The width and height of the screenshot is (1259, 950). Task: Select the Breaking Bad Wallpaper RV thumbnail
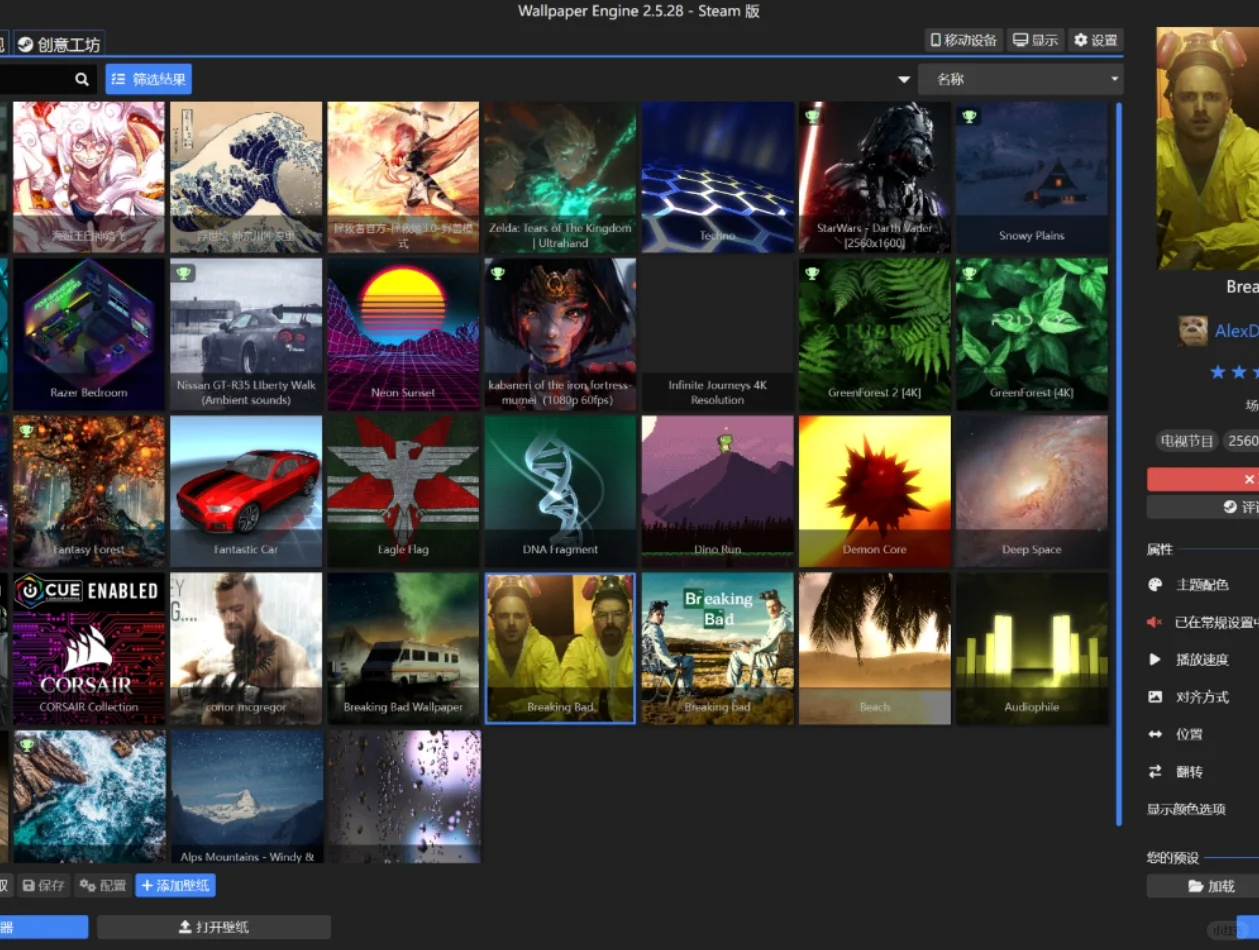point(404,648)
